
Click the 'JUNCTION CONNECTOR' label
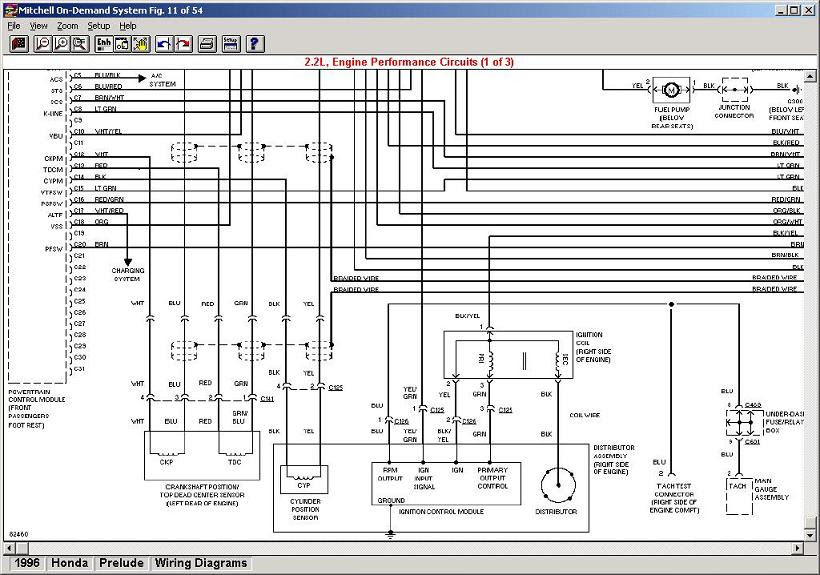point(734,111)
